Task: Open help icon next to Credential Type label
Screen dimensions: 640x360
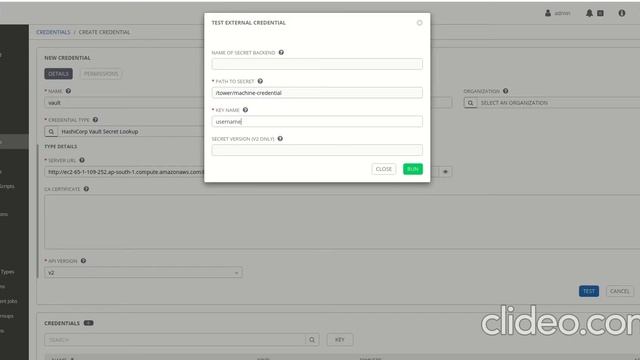Action: pyautogui.click(x=95, y=120)
